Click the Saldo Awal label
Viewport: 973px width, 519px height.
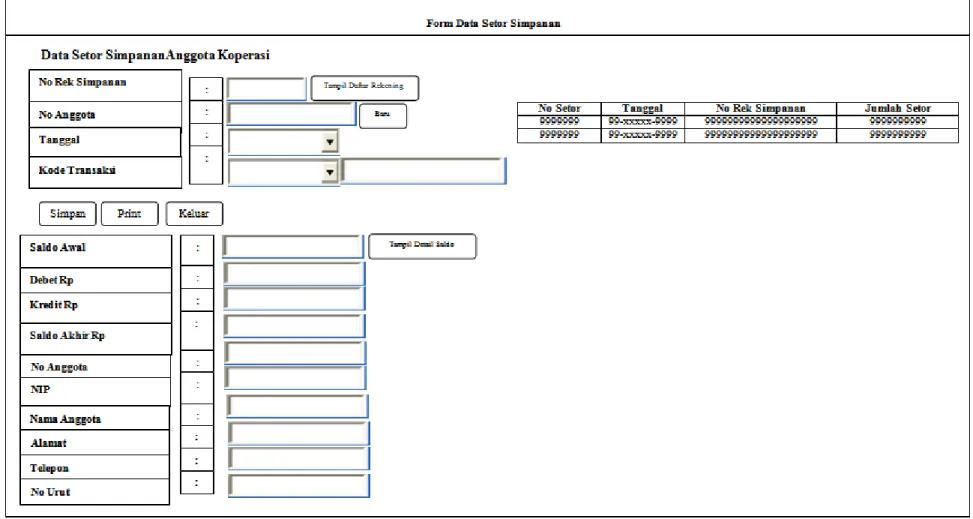click(x=58, y=247)
